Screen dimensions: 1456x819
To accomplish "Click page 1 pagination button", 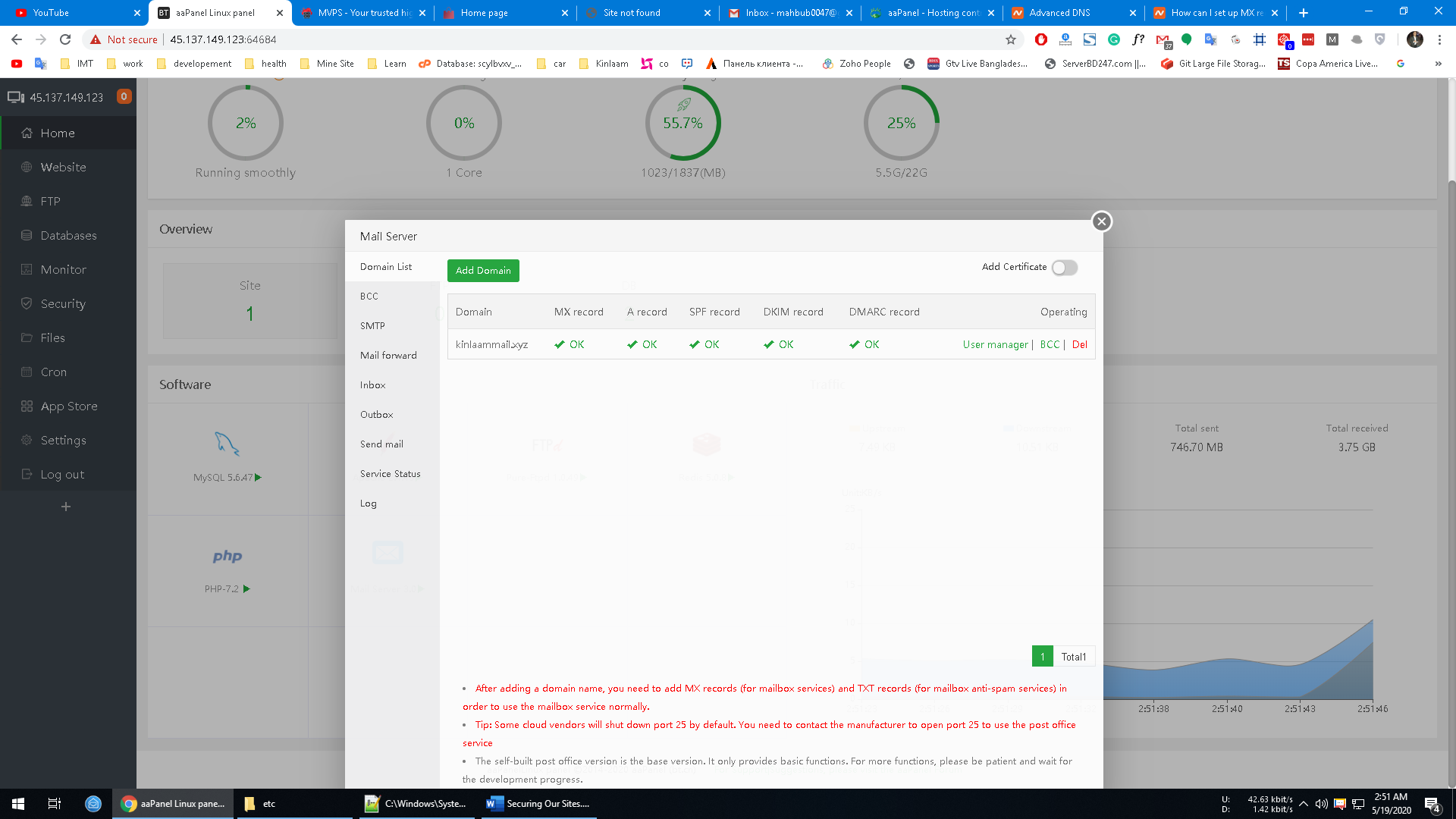I will tap(1042, 657).
